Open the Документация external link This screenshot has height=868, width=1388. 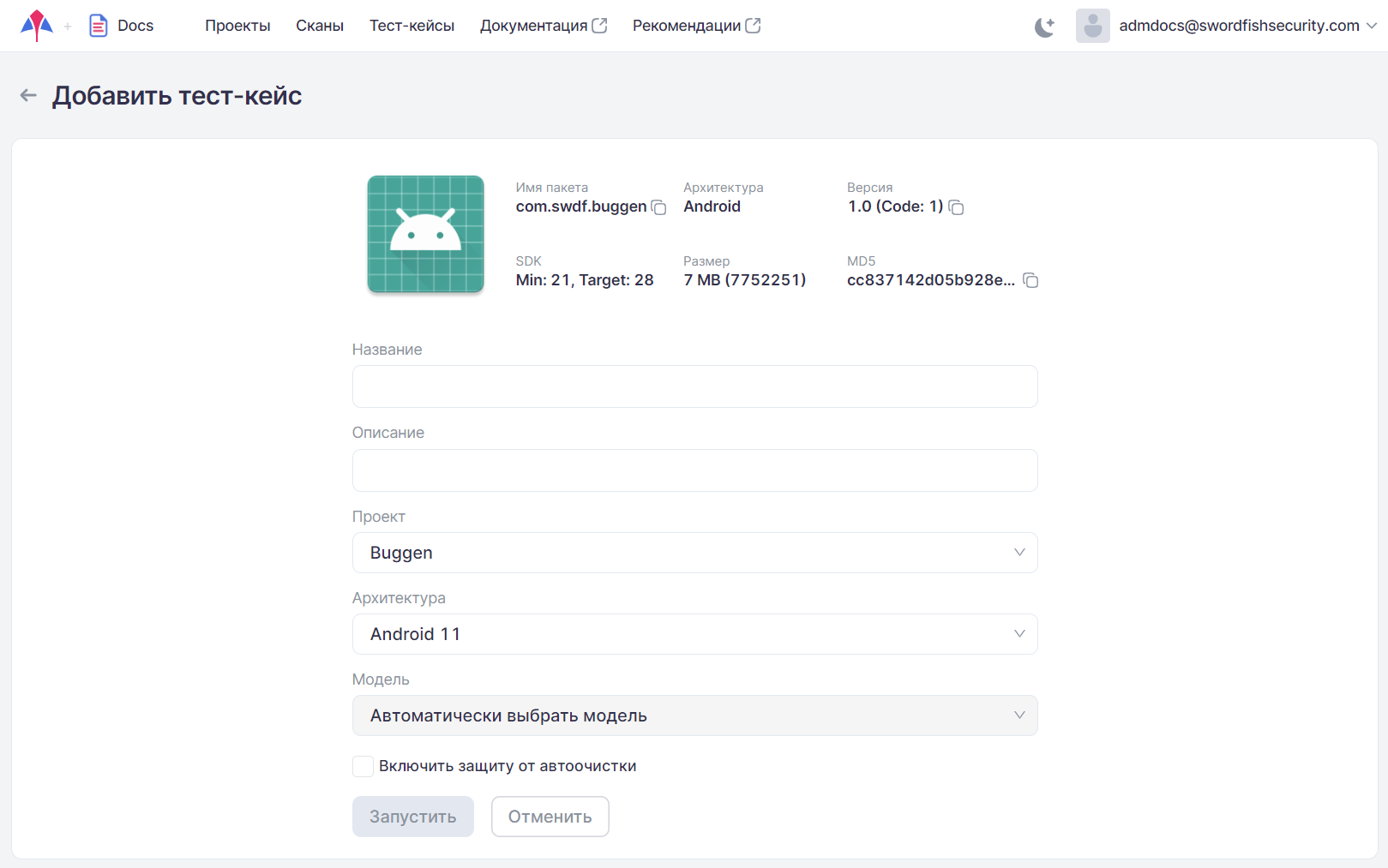coord(543,26)
